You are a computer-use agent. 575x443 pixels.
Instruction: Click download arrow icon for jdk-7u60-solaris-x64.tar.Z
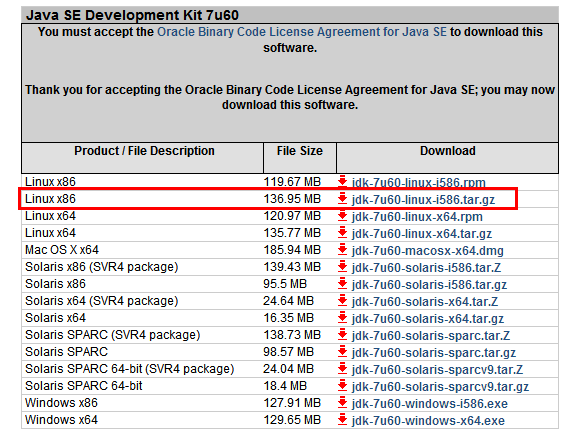coord(343,300)
